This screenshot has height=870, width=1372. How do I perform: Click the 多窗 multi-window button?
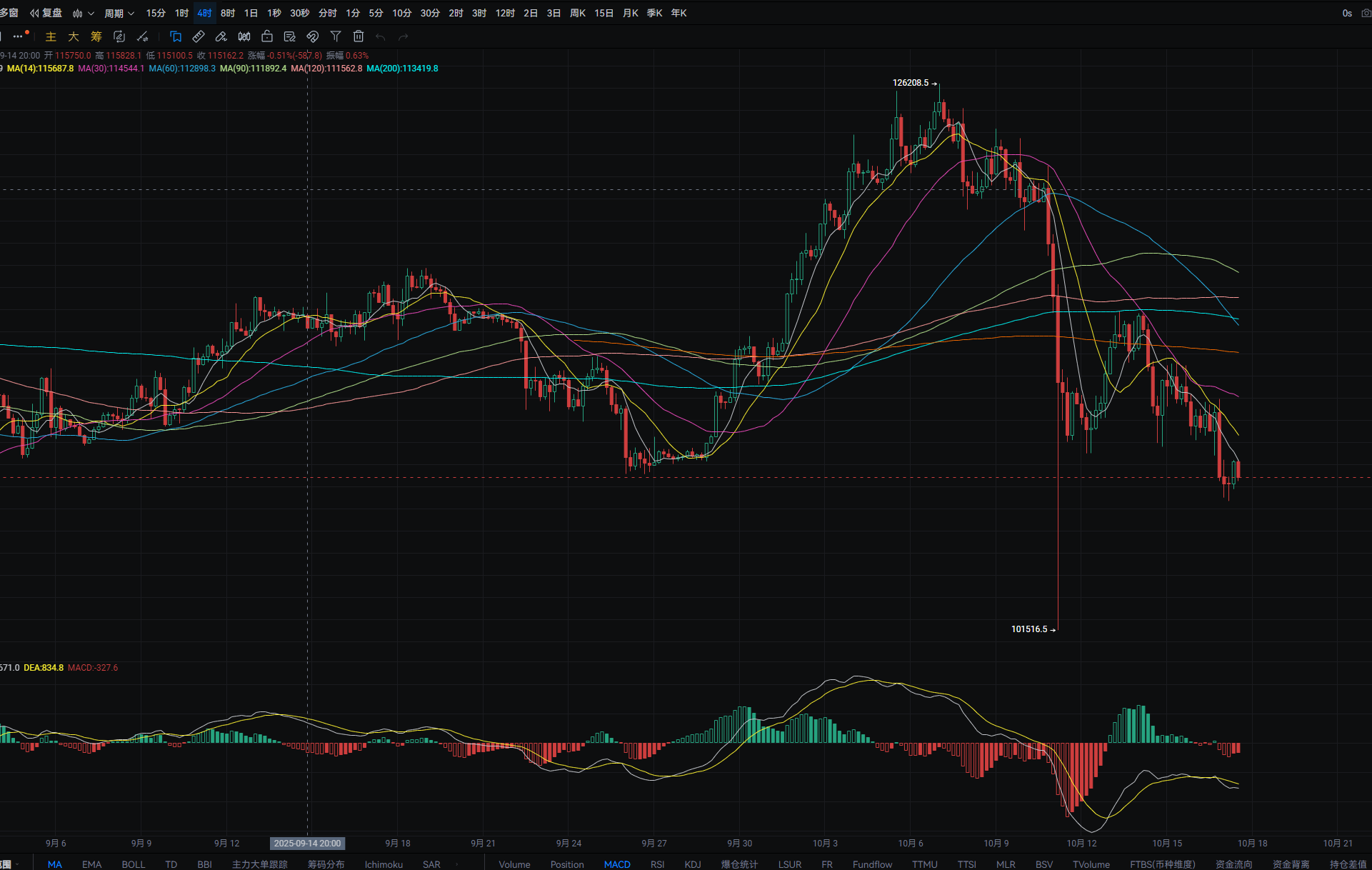9,13
